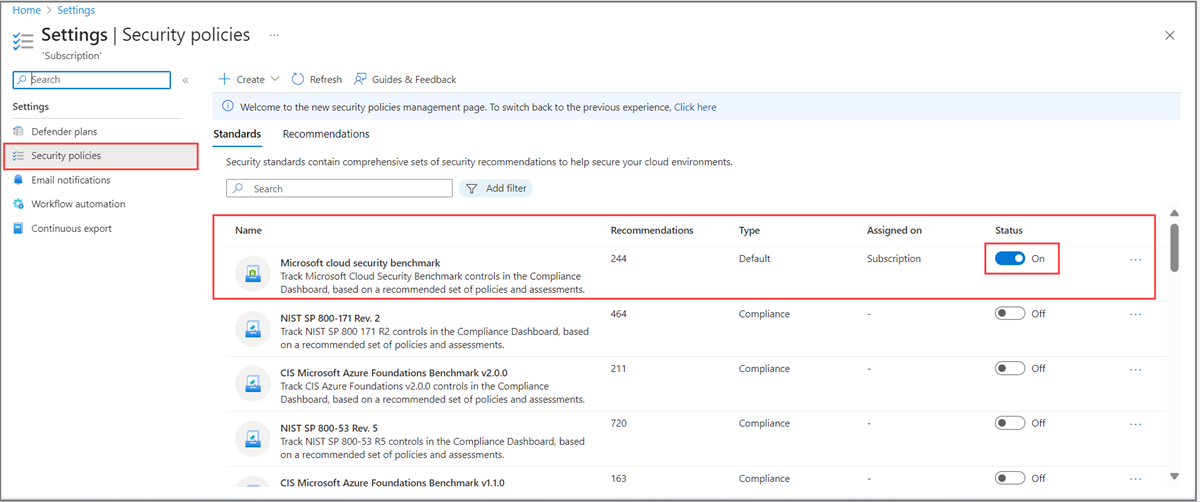Turn off Microsoft cloud security benchmark toggle
The image size is (1200, 502).
click(x=1010, y=258)
